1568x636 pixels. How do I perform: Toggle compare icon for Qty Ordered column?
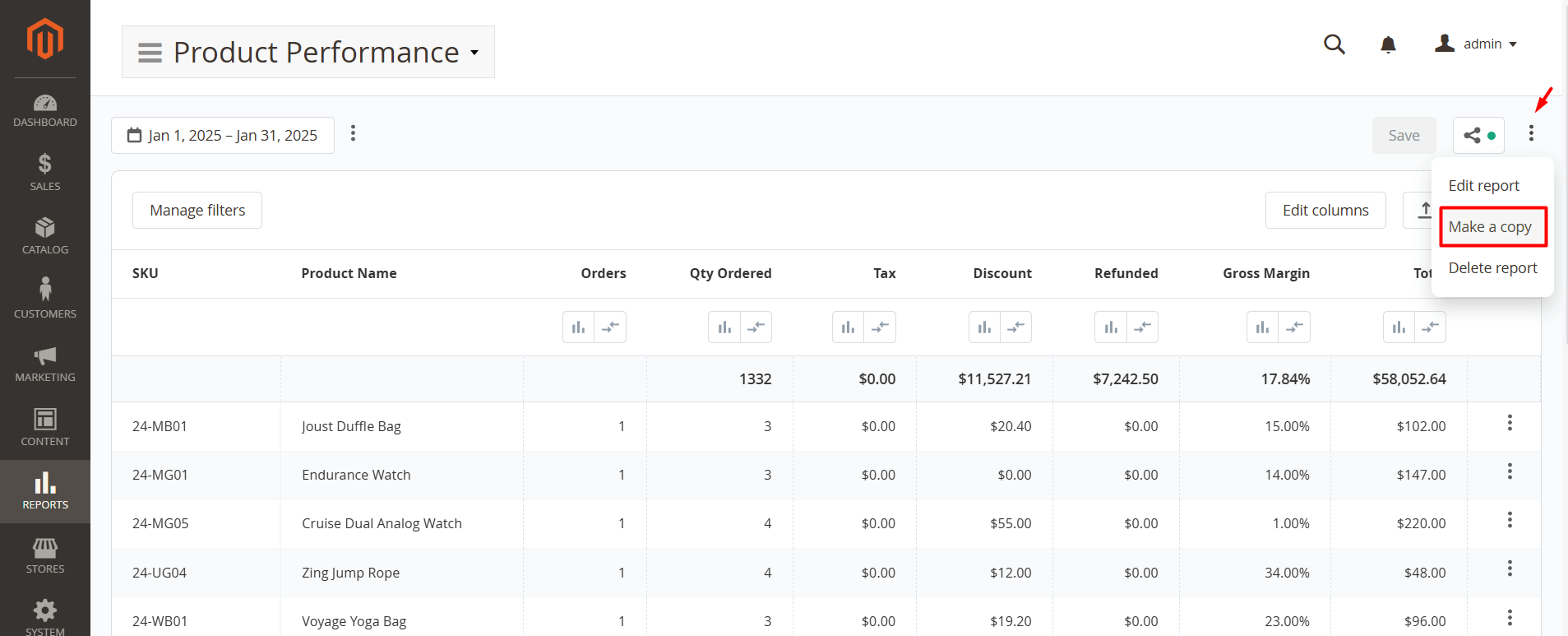[x=756, y=327]
